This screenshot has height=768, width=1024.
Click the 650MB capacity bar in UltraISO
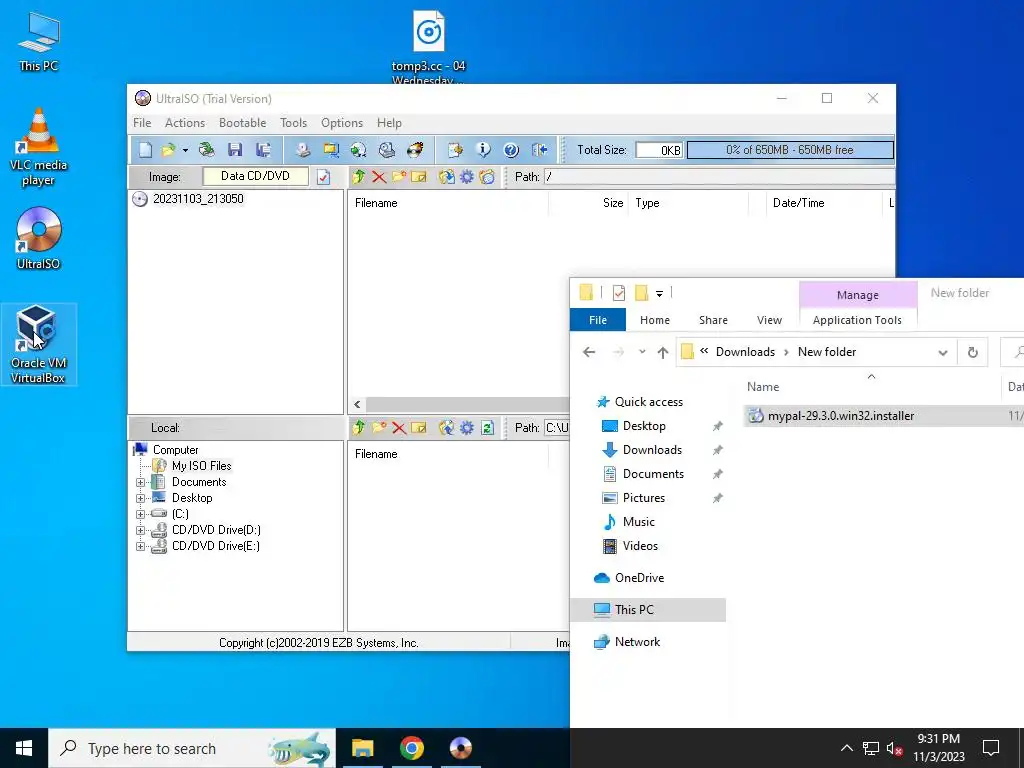point(790,150)
